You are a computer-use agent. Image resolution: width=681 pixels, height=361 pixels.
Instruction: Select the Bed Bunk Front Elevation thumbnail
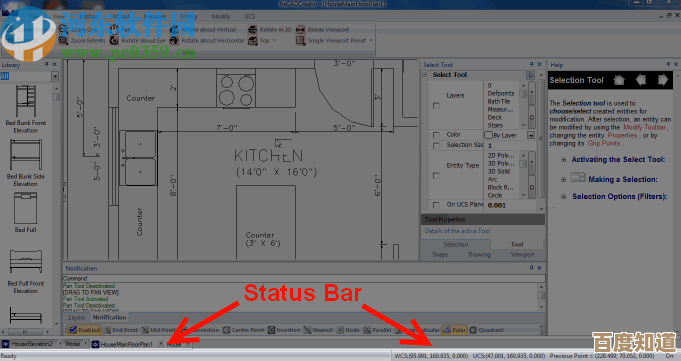coord(26,101)
